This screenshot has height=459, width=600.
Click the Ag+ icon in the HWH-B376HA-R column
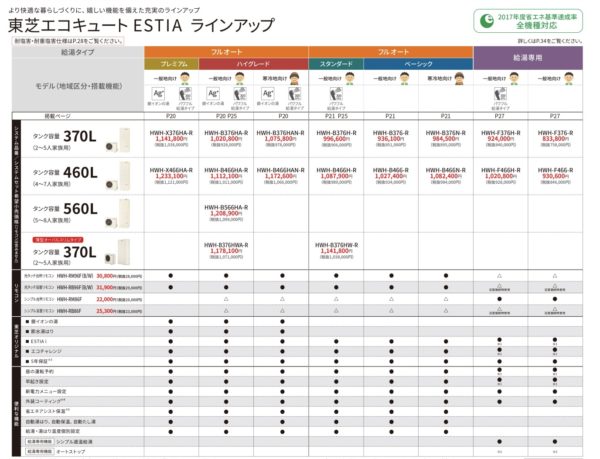pyautogui.click(x=213, y=94)
